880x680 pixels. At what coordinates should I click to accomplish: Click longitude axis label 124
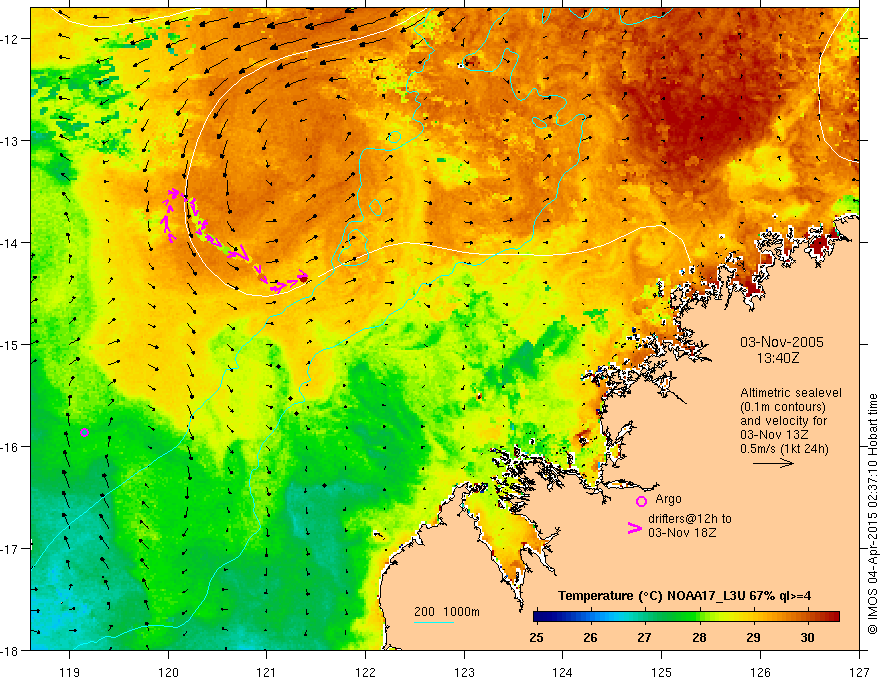[563, 672]
